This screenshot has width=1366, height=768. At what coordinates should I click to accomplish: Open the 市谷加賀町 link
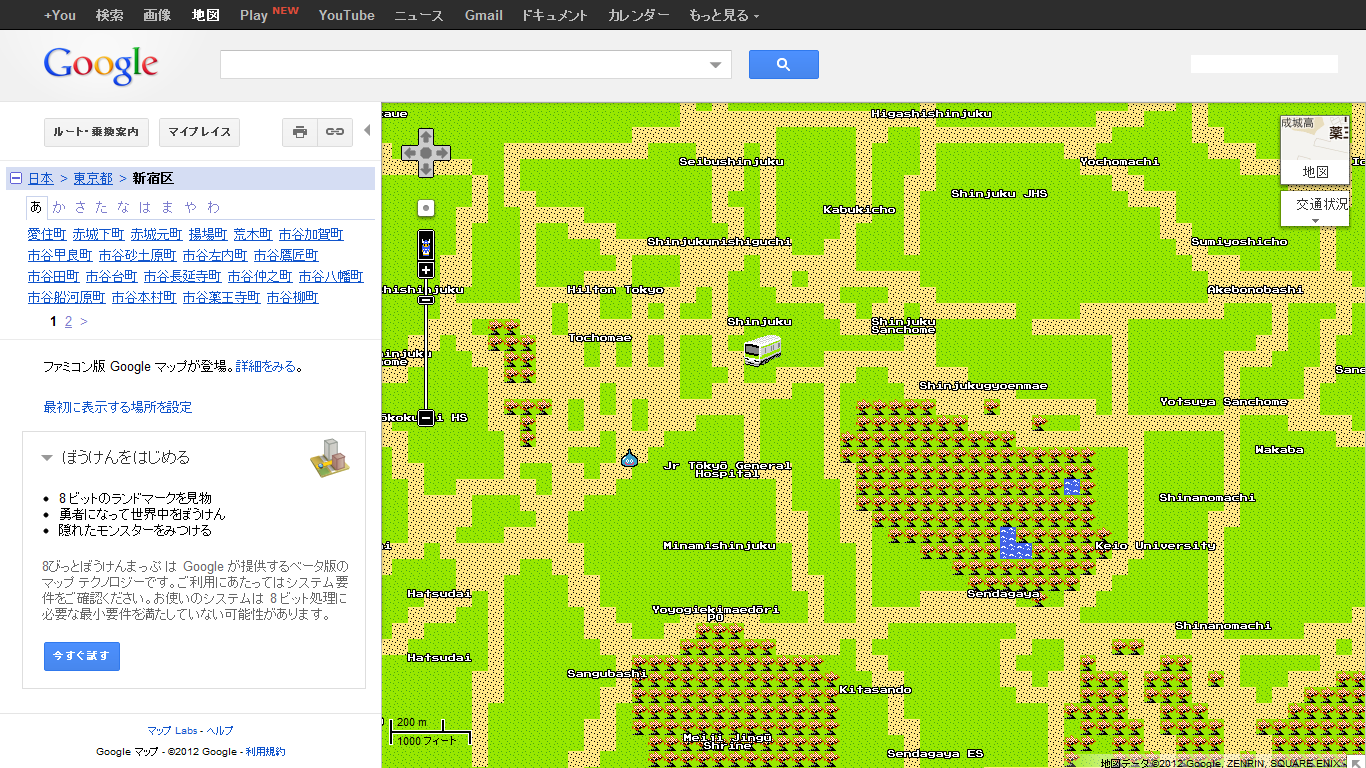pyautogui.click(x=311, y=234)
